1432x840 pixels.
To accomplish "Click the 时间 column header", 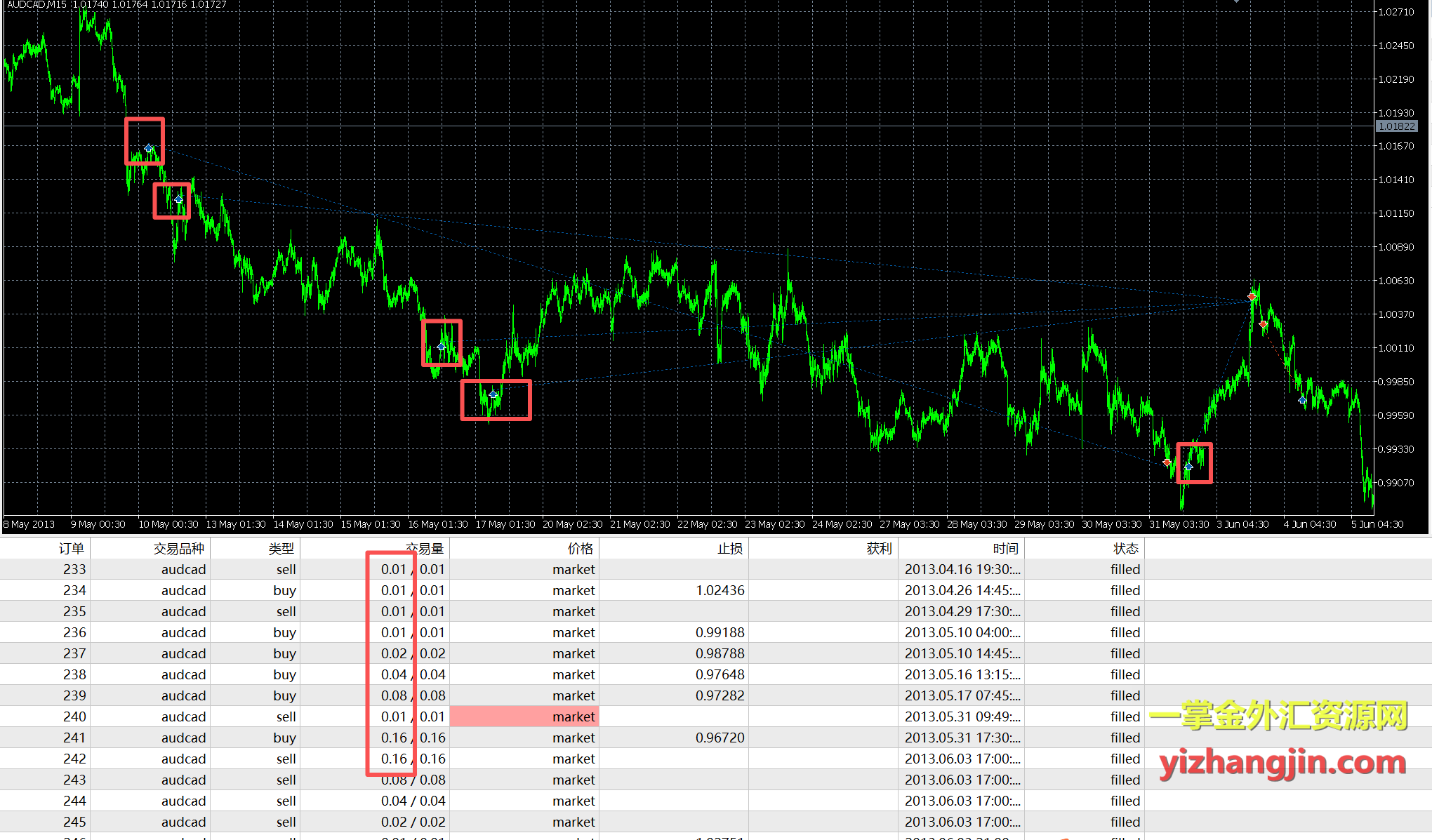I will 1005,548.
